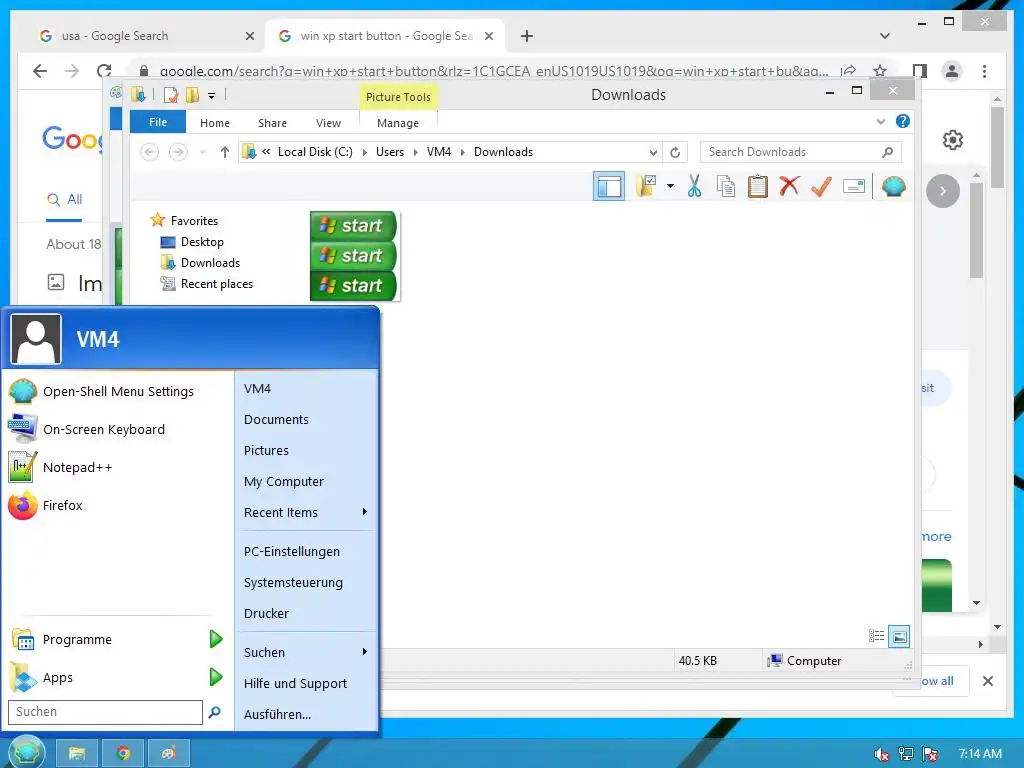Click the Email envelope icon in Explorer toolbar

[854, 187]
